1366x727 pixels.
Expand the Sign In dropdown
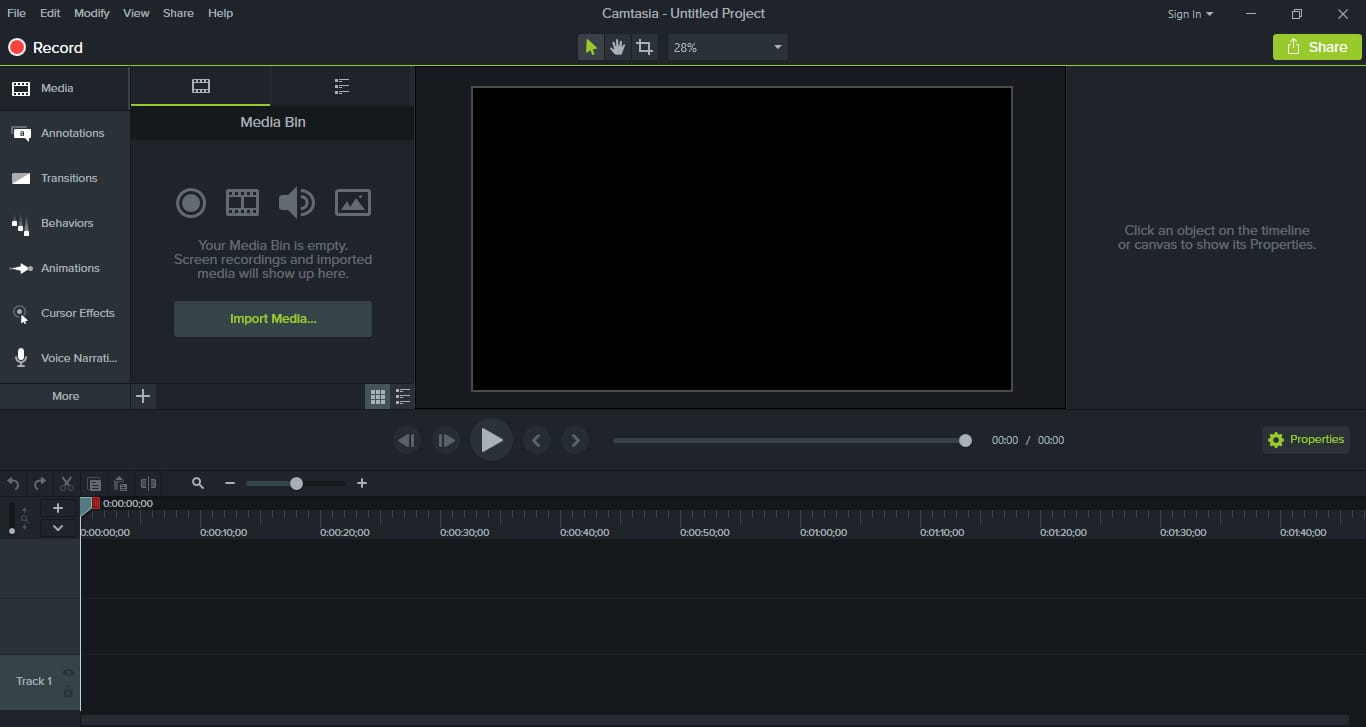click(x=1190, y=14)
